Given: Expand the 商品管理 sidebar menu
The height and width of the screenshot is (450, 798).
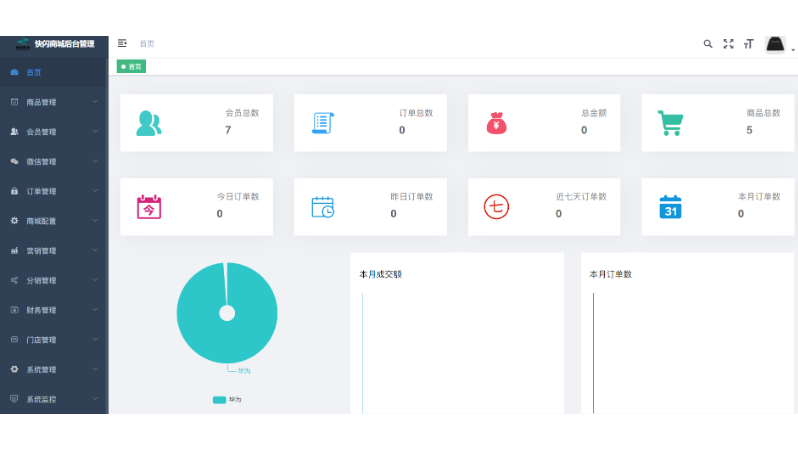Looking at the screenshot, I should [x=54, y=102].
